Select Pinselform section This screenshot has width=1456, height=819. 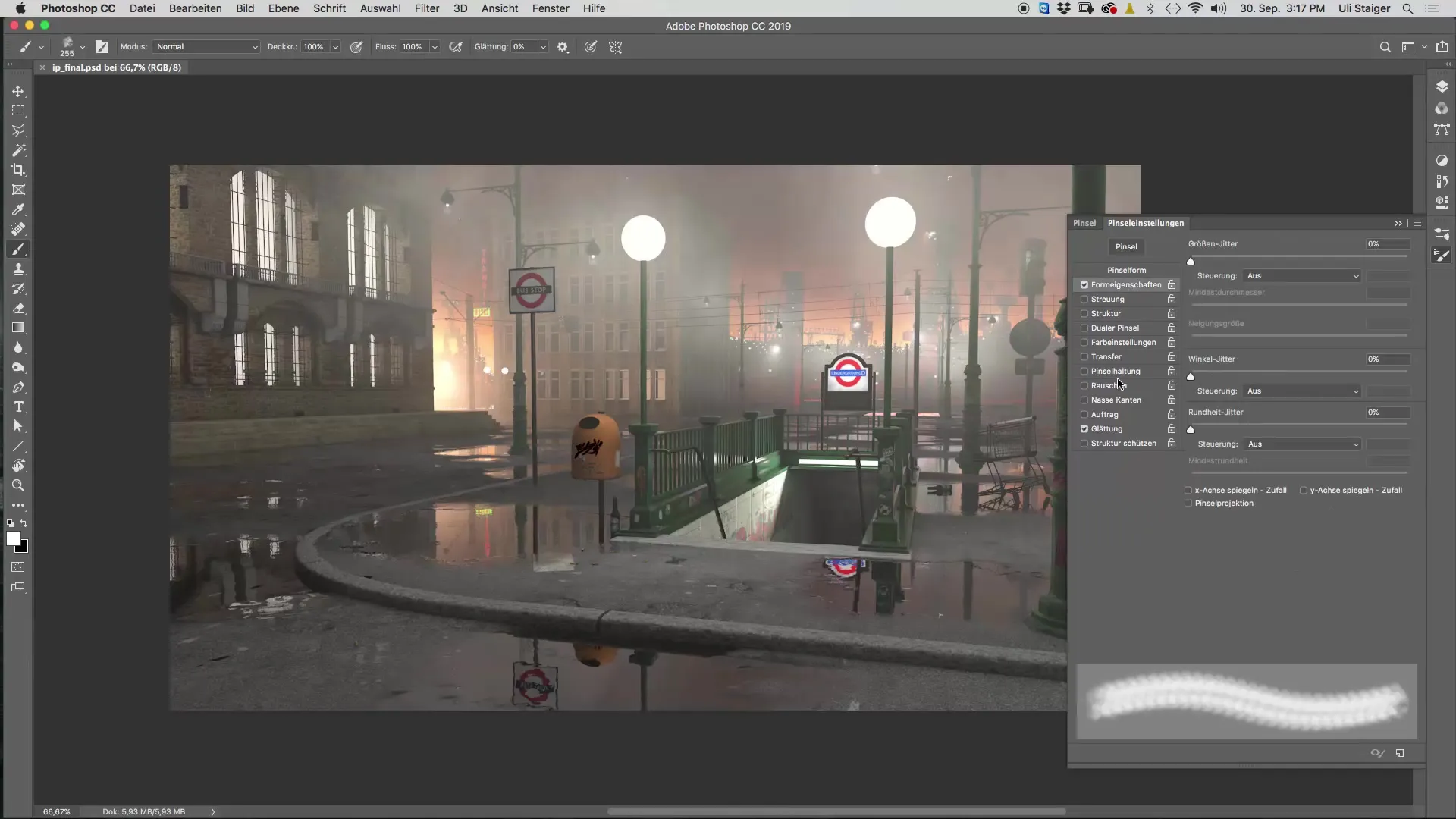tap(1126, 271)
